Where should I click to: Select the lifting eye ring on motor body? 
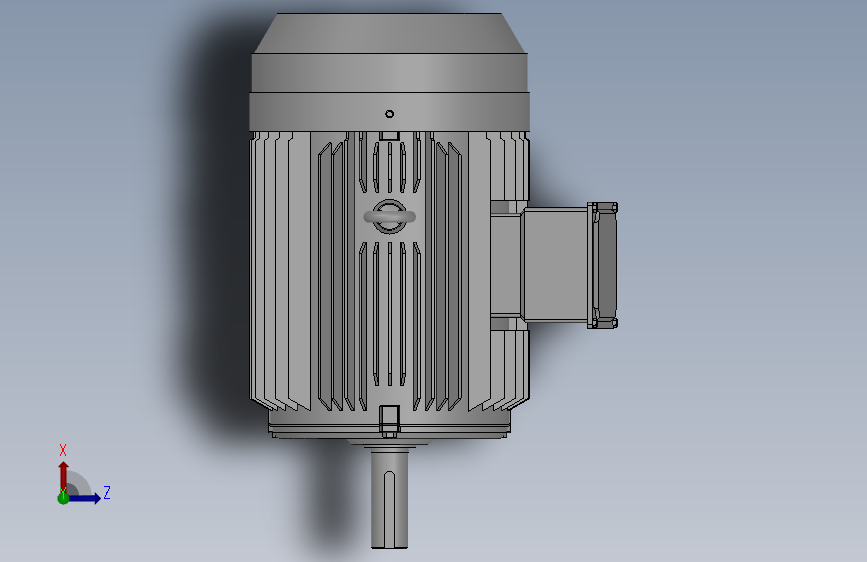390,216
